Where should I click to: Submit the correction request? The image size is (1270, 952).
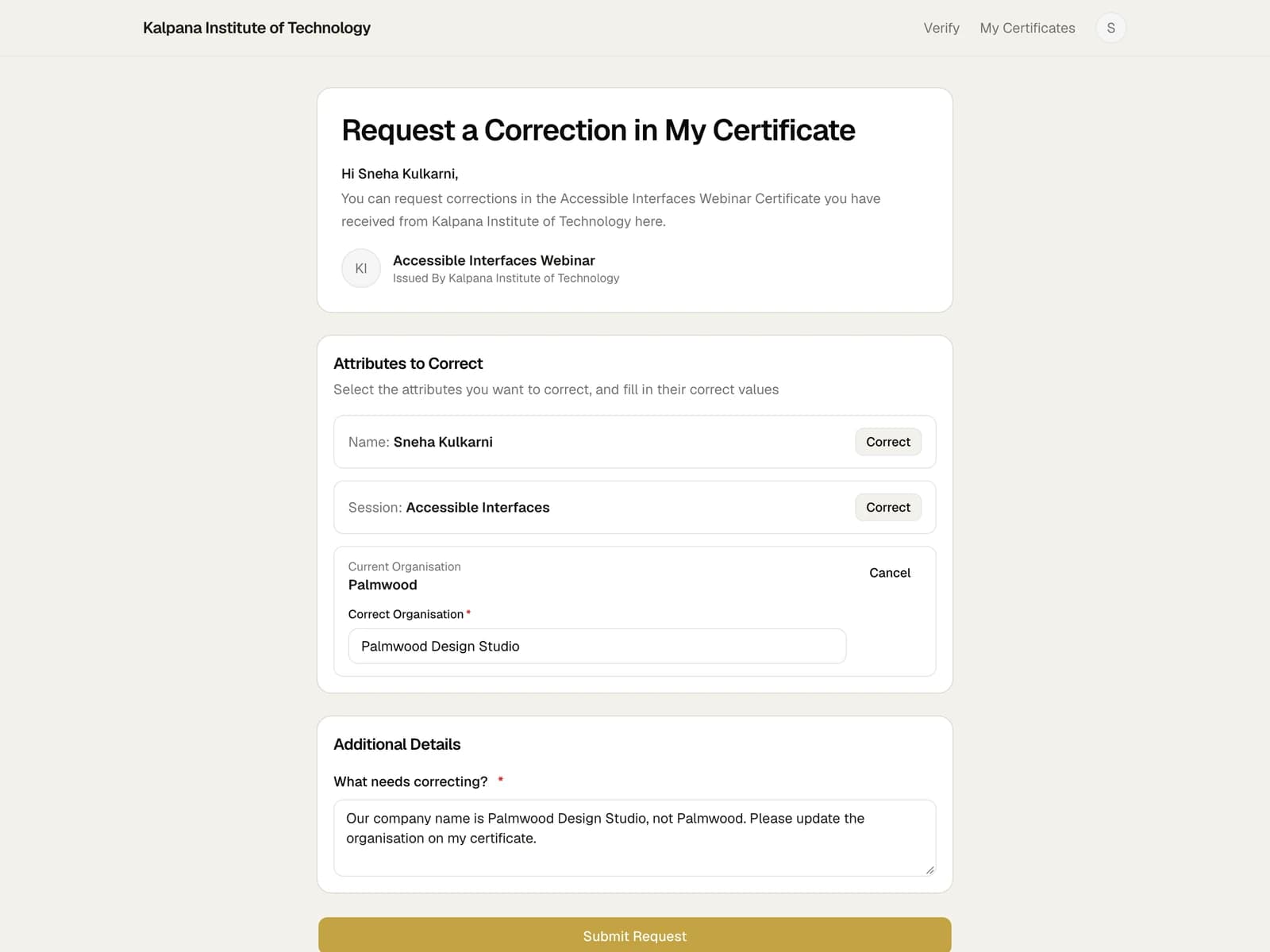pos(634,935)
